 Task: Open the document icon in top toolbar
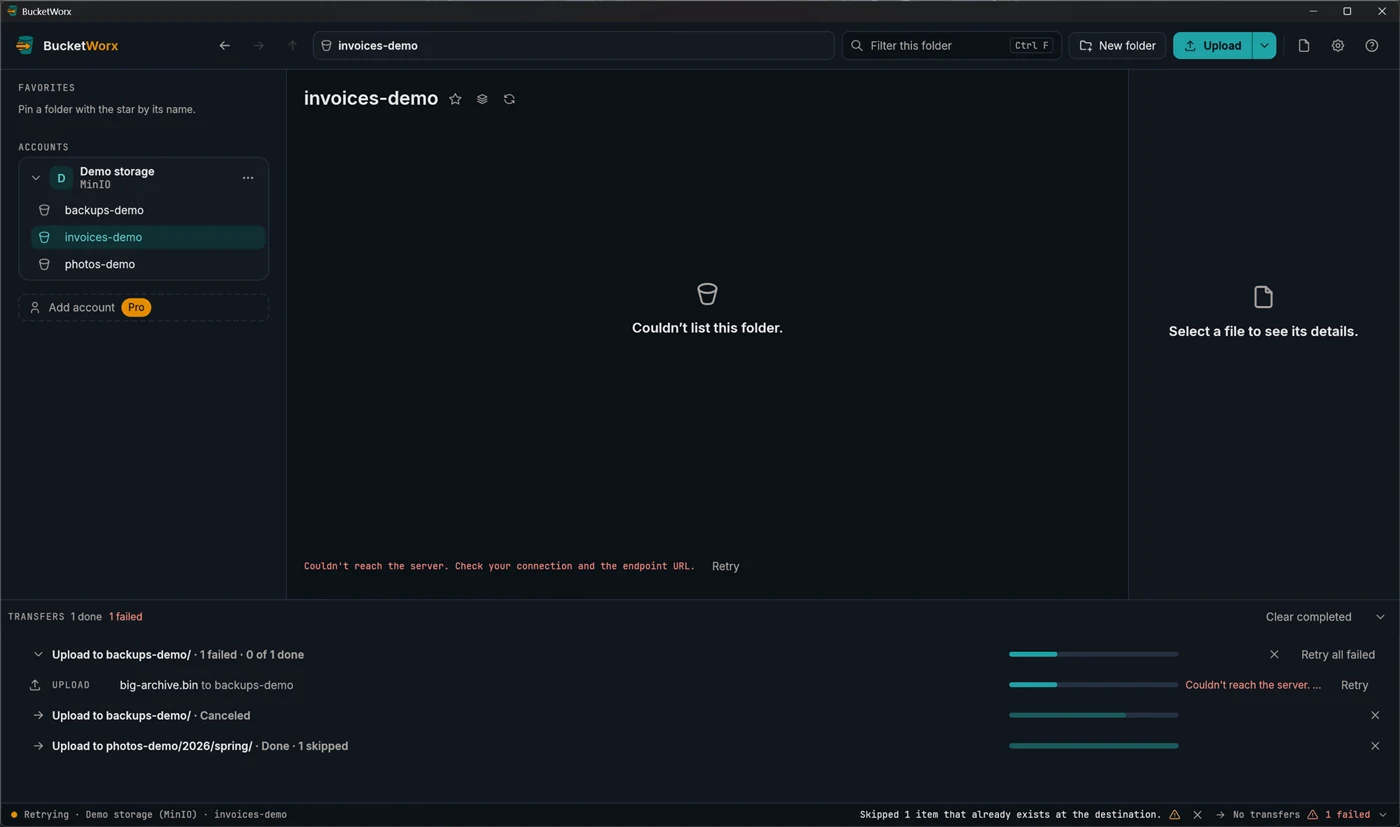[x=1304, y=46]
